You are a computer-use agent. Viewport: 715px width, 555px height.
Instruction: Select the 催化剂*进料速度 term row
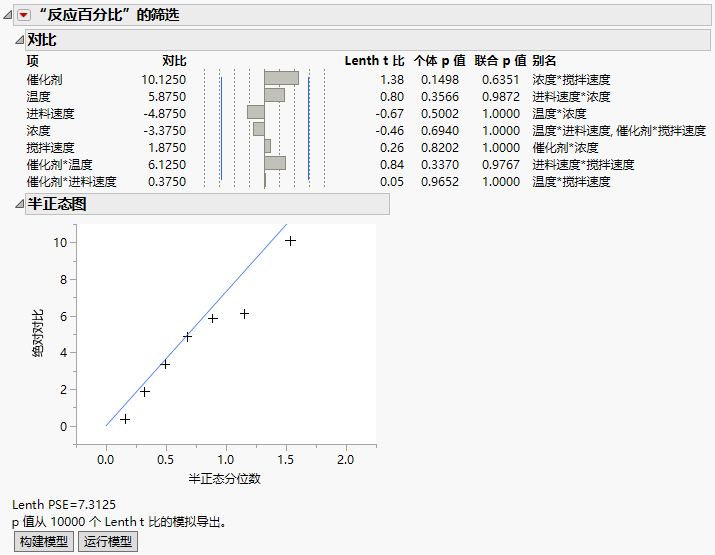tap(71, 182)
